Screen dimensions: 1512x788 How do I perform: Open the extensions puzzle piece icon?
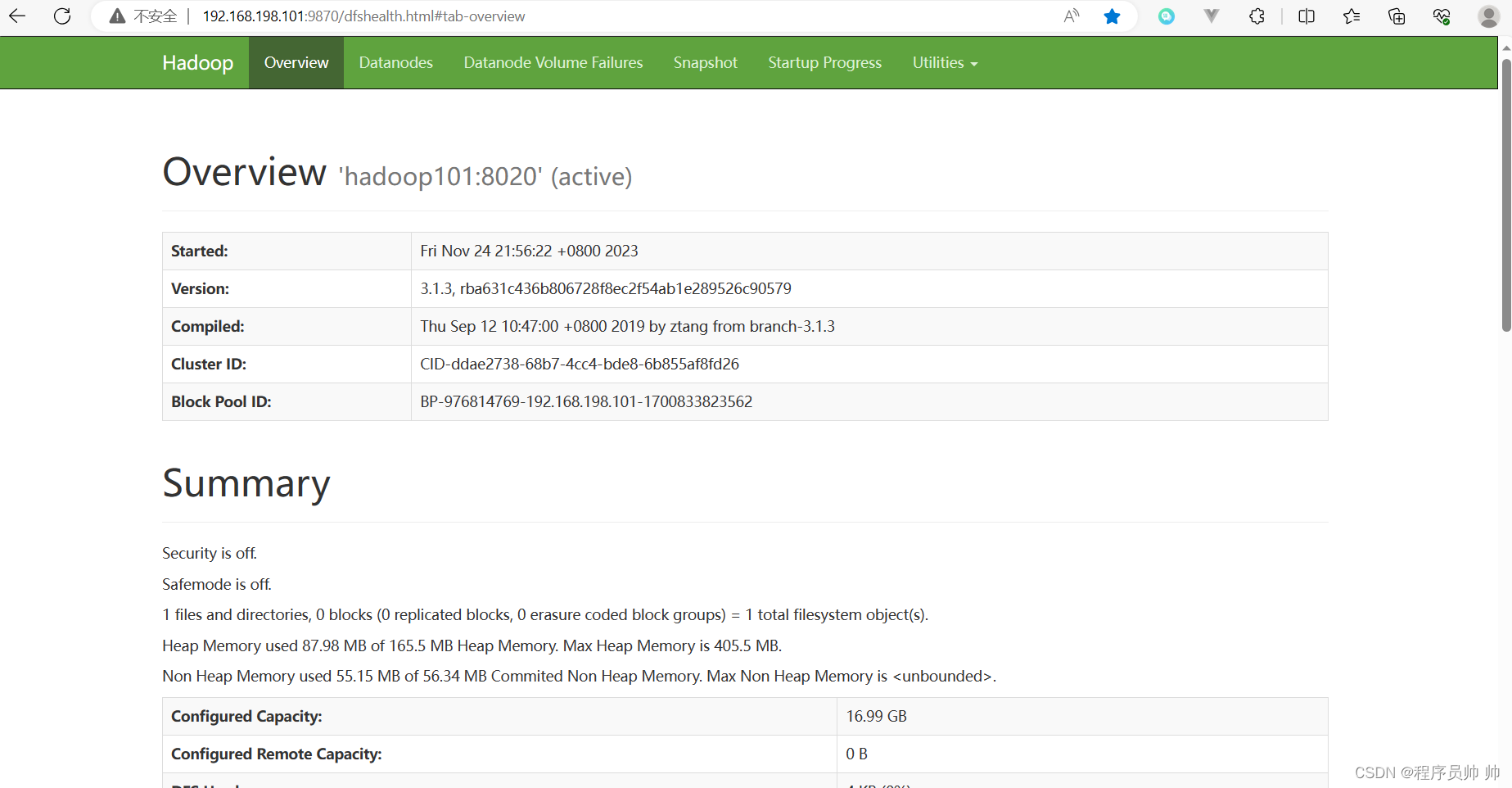pos(1257,16)
